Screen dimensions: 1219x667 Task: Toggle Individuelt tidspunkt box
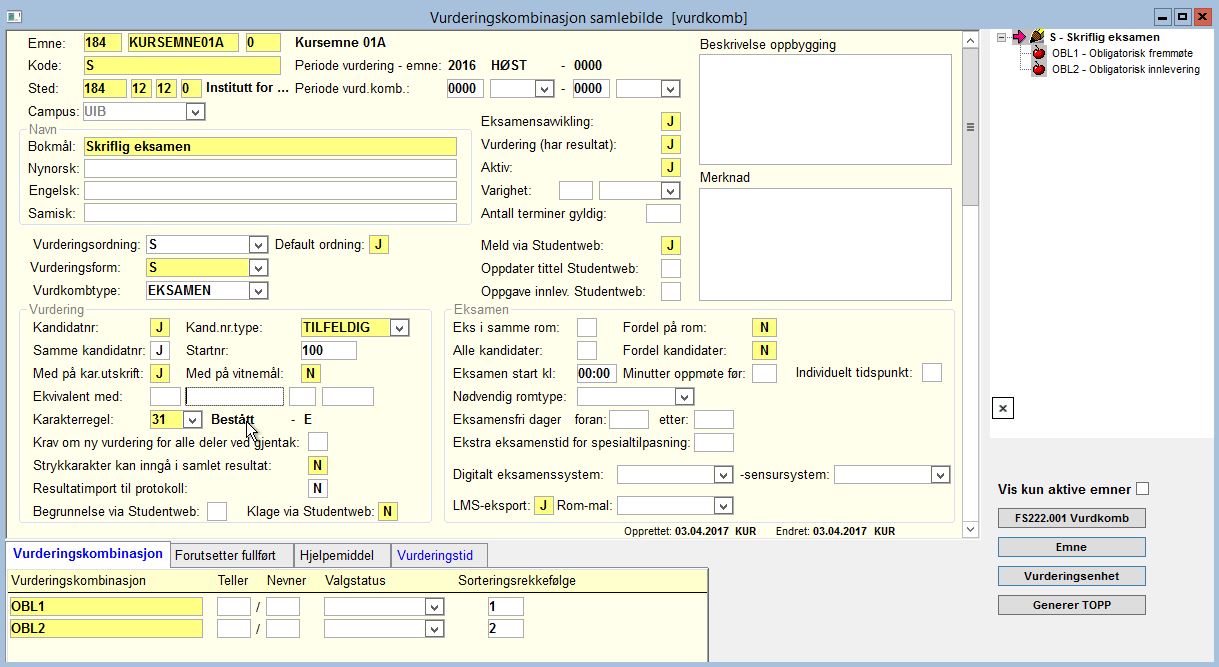point(931,372)
